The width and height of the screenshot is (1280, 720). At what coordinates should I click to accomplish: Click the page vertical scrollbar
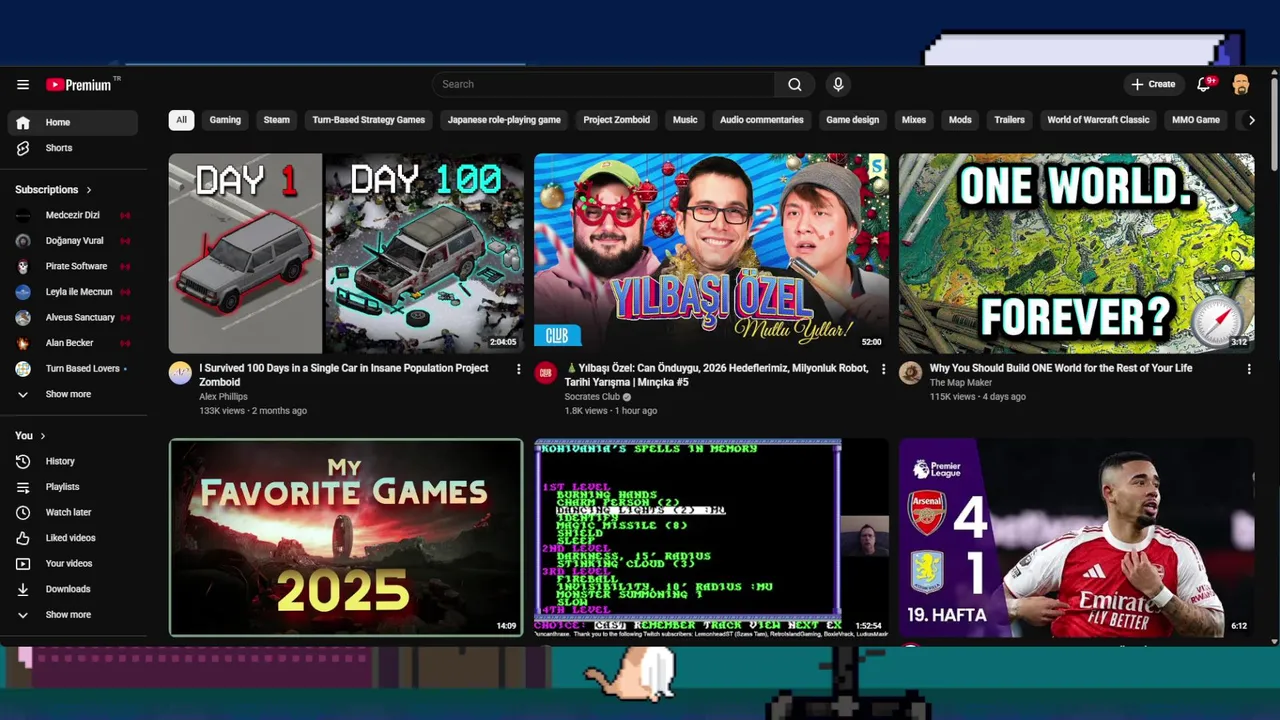pyautogui.click(x=1274, y=122)
